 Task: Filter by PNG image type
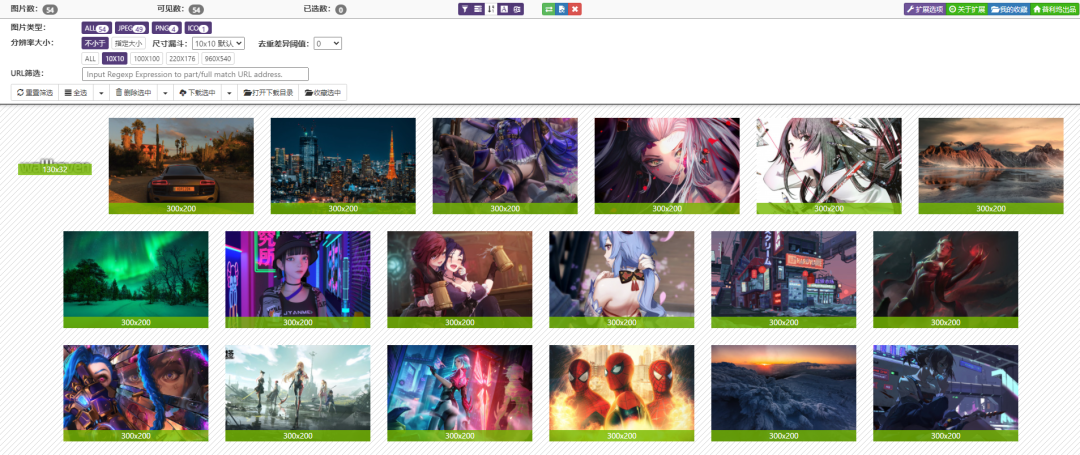coord(166,28)
